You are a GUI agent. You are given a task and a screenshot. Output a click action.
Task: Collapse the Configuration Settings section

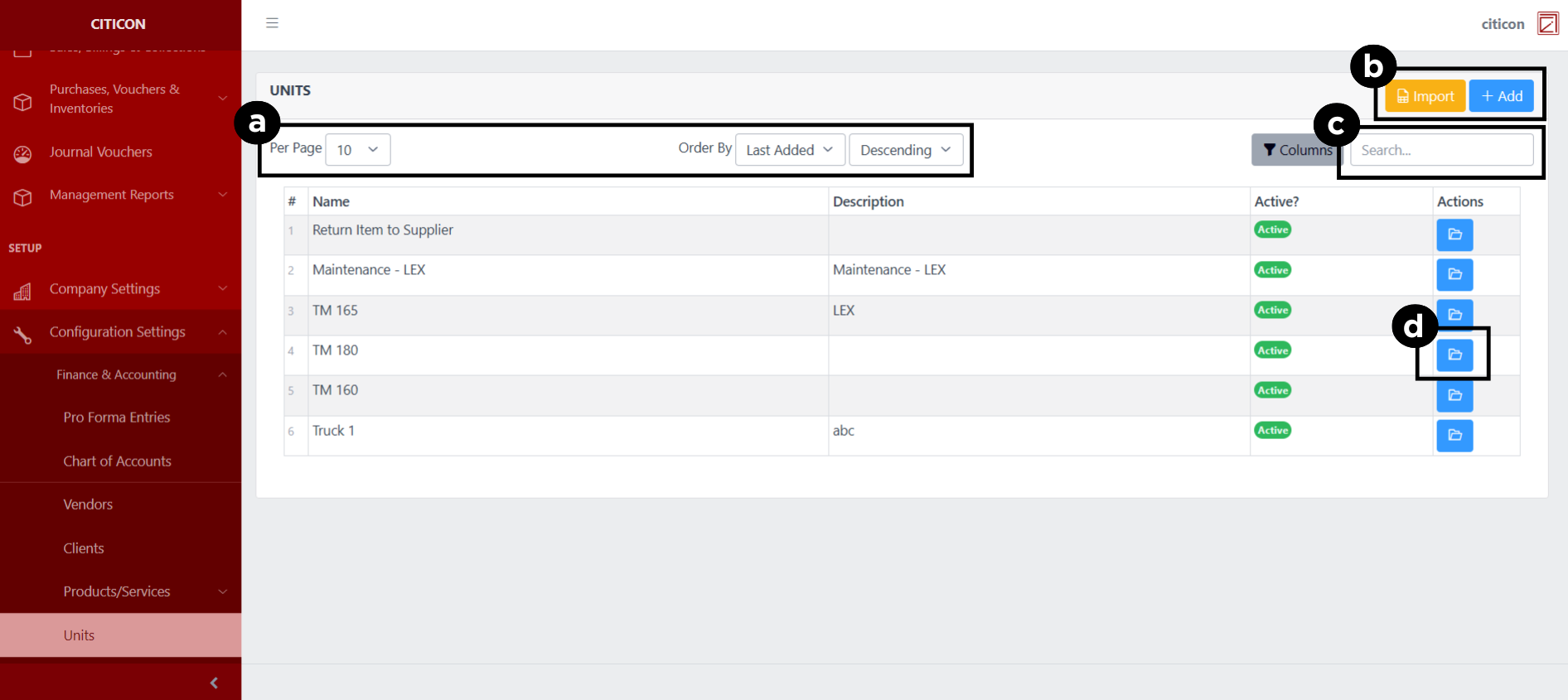pyautogui.click(x=120, y=332)
